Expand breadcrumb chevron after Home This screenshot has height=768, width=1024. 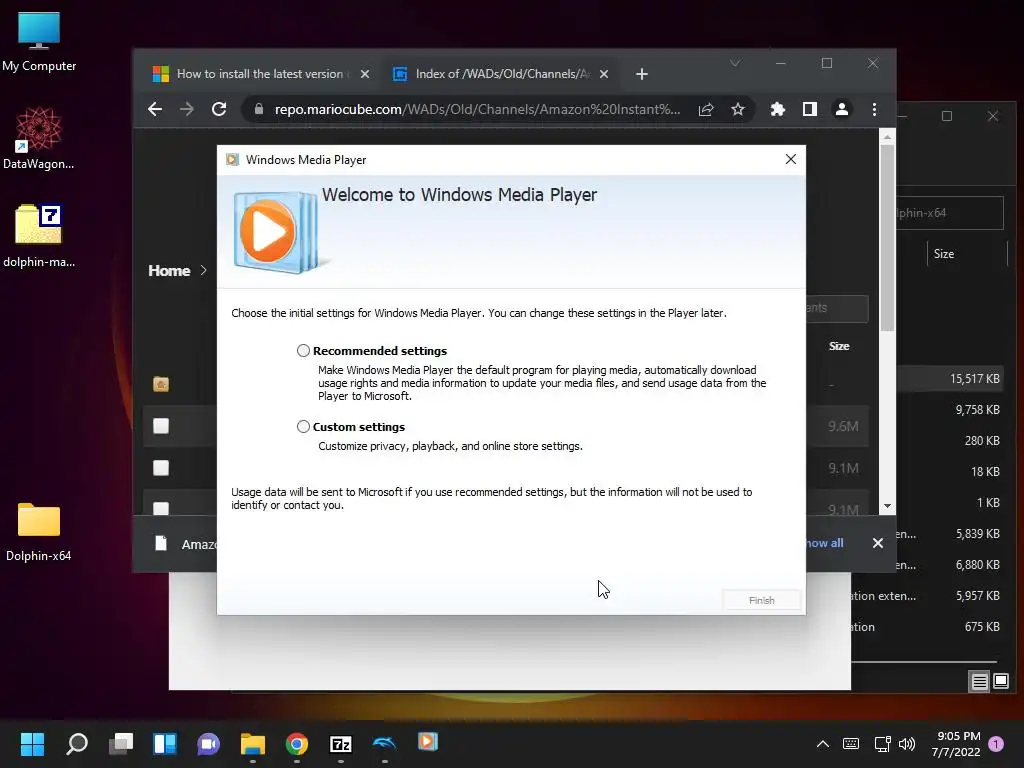pos(203,270)
